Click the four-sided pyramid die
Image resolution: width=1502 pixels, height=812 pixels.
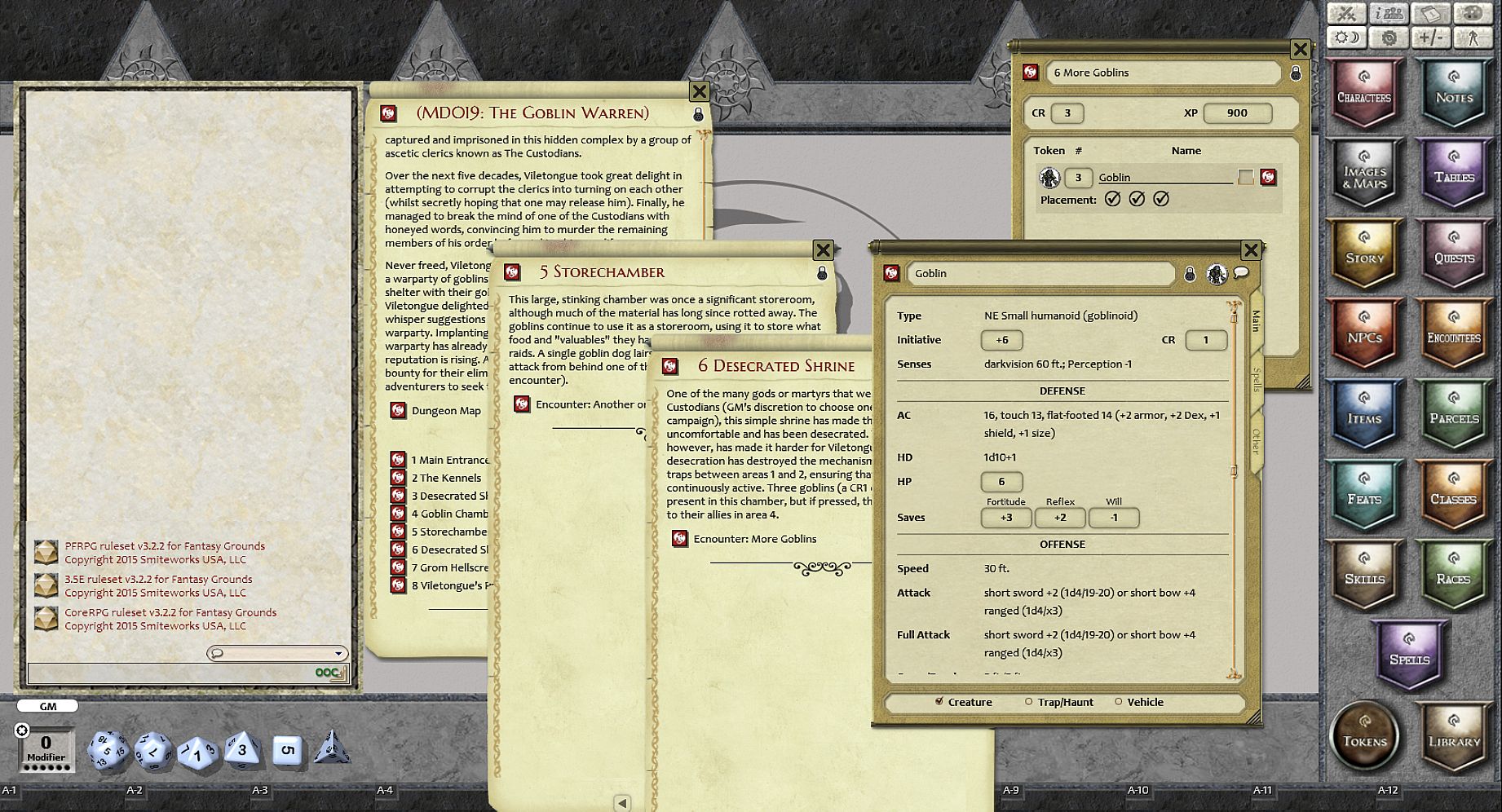pos(332,748)
